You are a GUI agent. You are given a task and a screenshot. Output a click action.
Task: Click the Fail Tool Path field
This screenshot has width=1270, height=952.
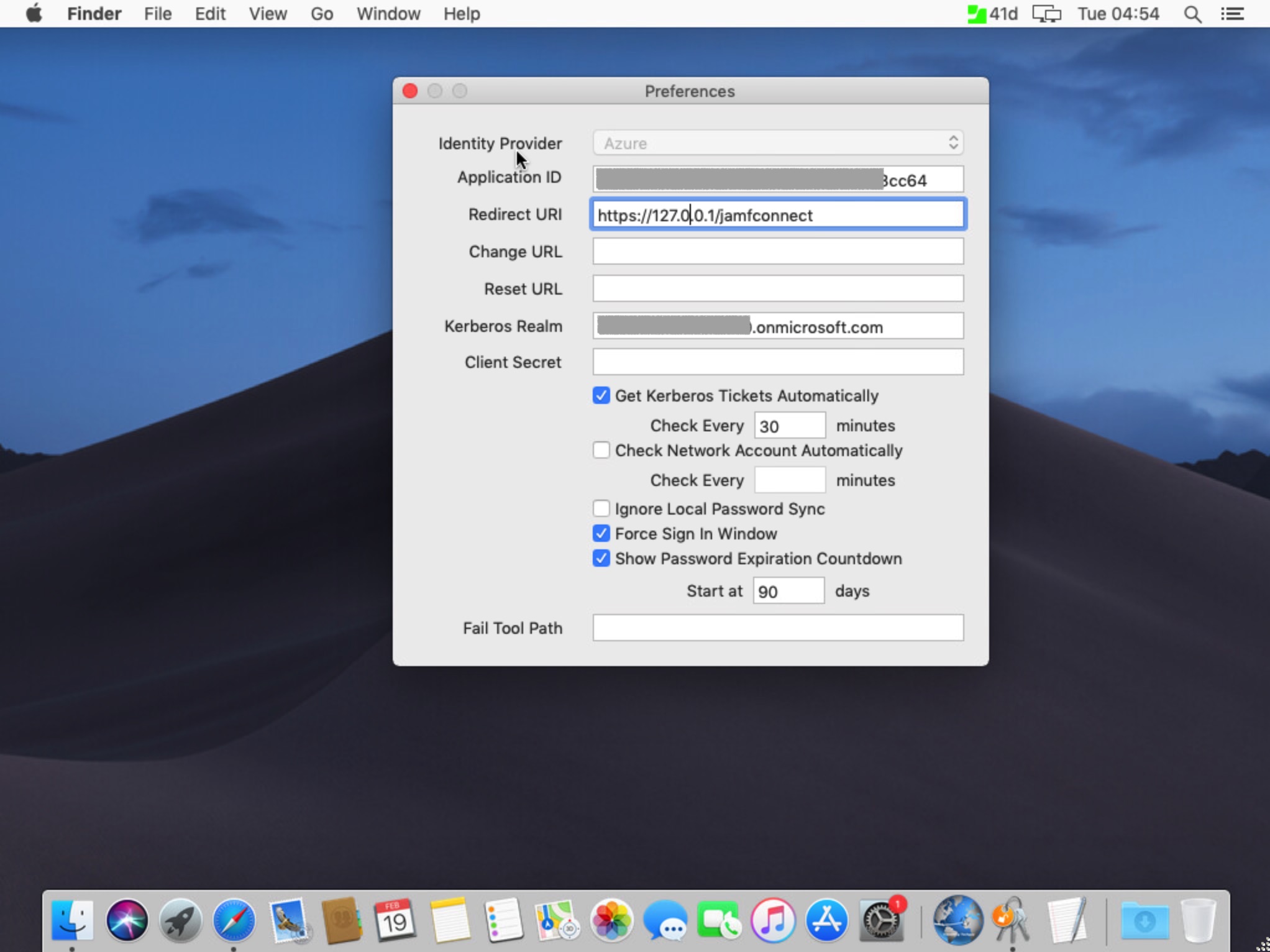click(x=778, y=628)
